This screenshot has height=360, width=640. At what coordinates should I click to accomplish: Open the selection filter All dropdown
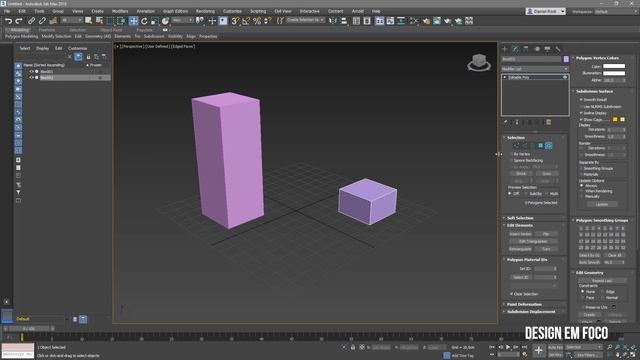coord(71,20)
